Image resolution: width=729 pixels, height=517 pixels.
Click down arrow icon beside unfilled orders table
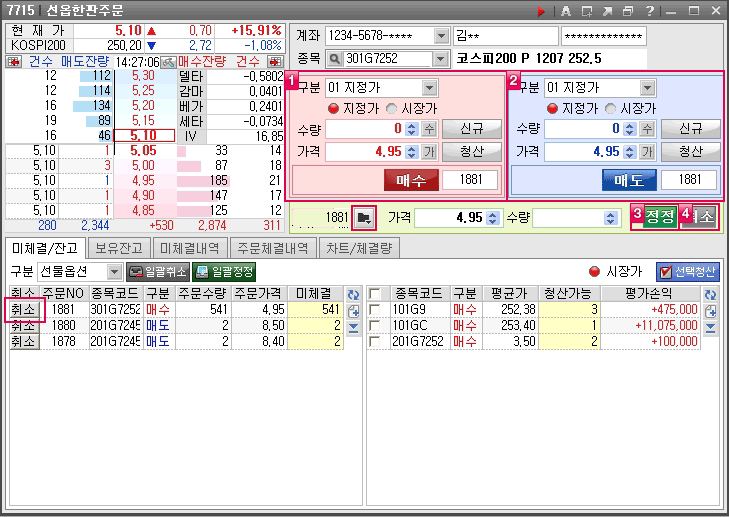[353, 328]
